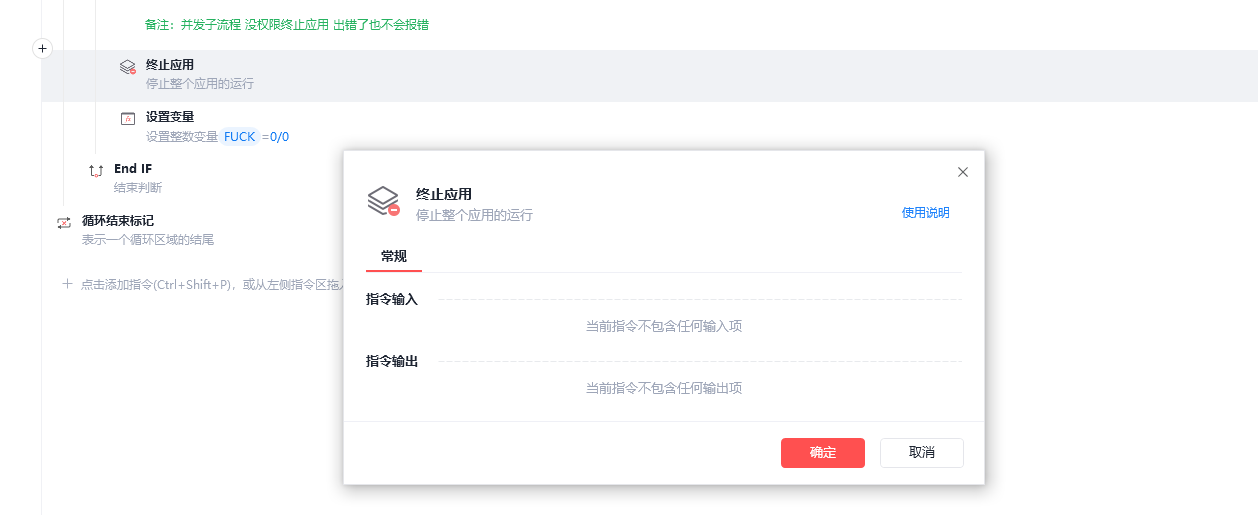Switch to the 常规 tab

tap(394, 257)
